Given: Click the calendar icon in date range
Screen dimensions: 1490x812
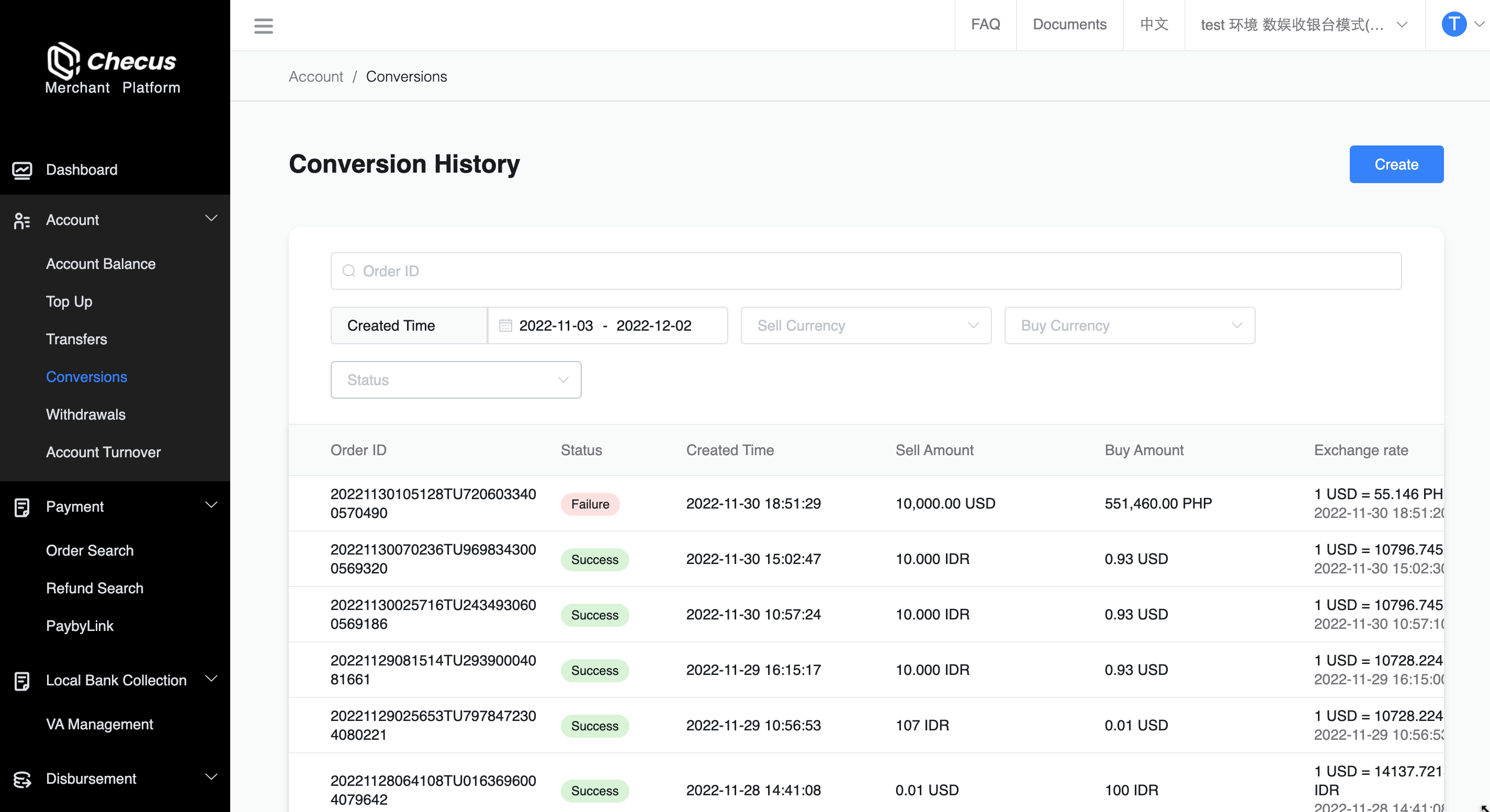Looking at the screenshot, I should coord(505,325).
